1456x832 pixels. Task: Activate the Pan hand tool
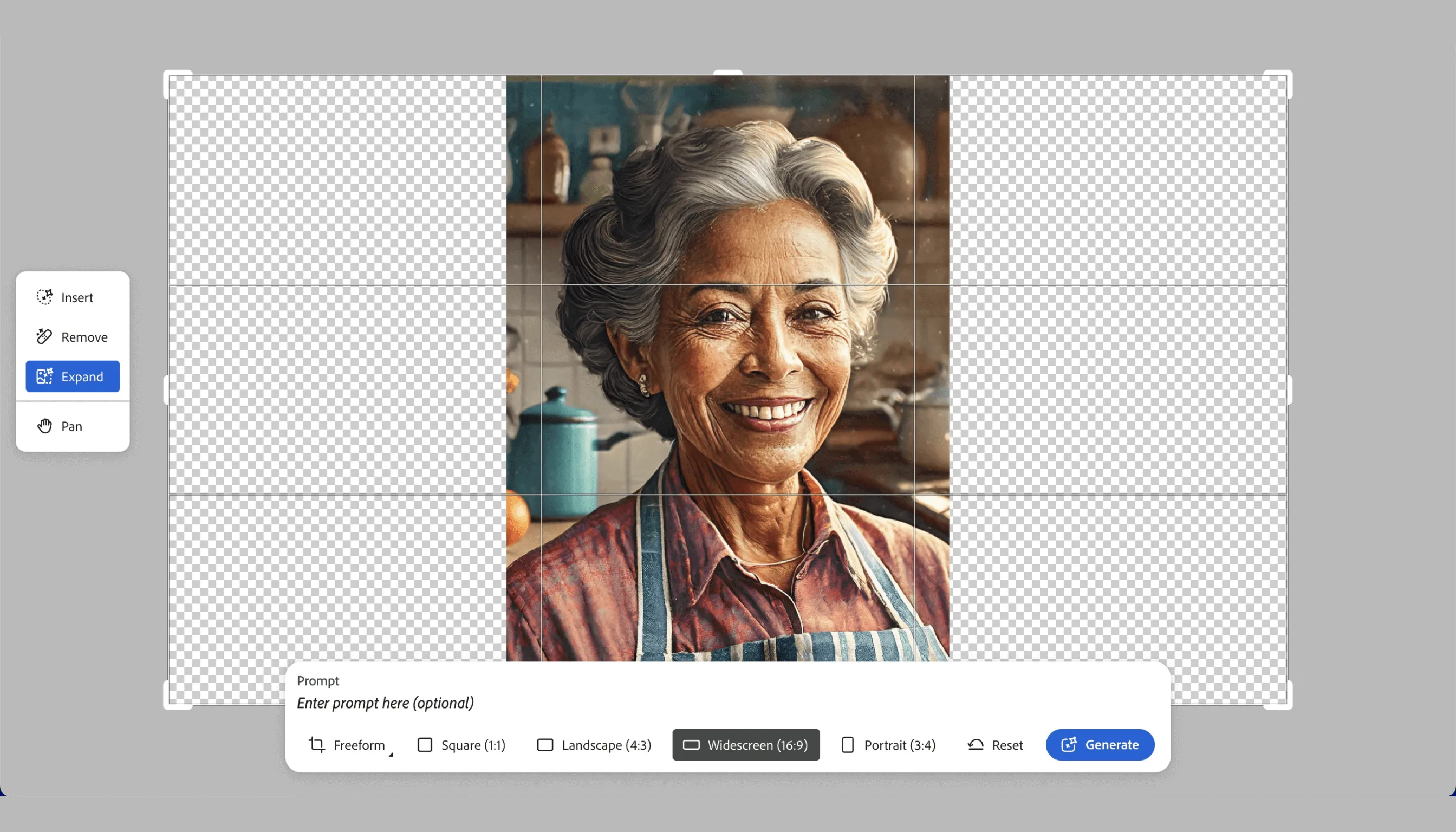pos(44,426)
